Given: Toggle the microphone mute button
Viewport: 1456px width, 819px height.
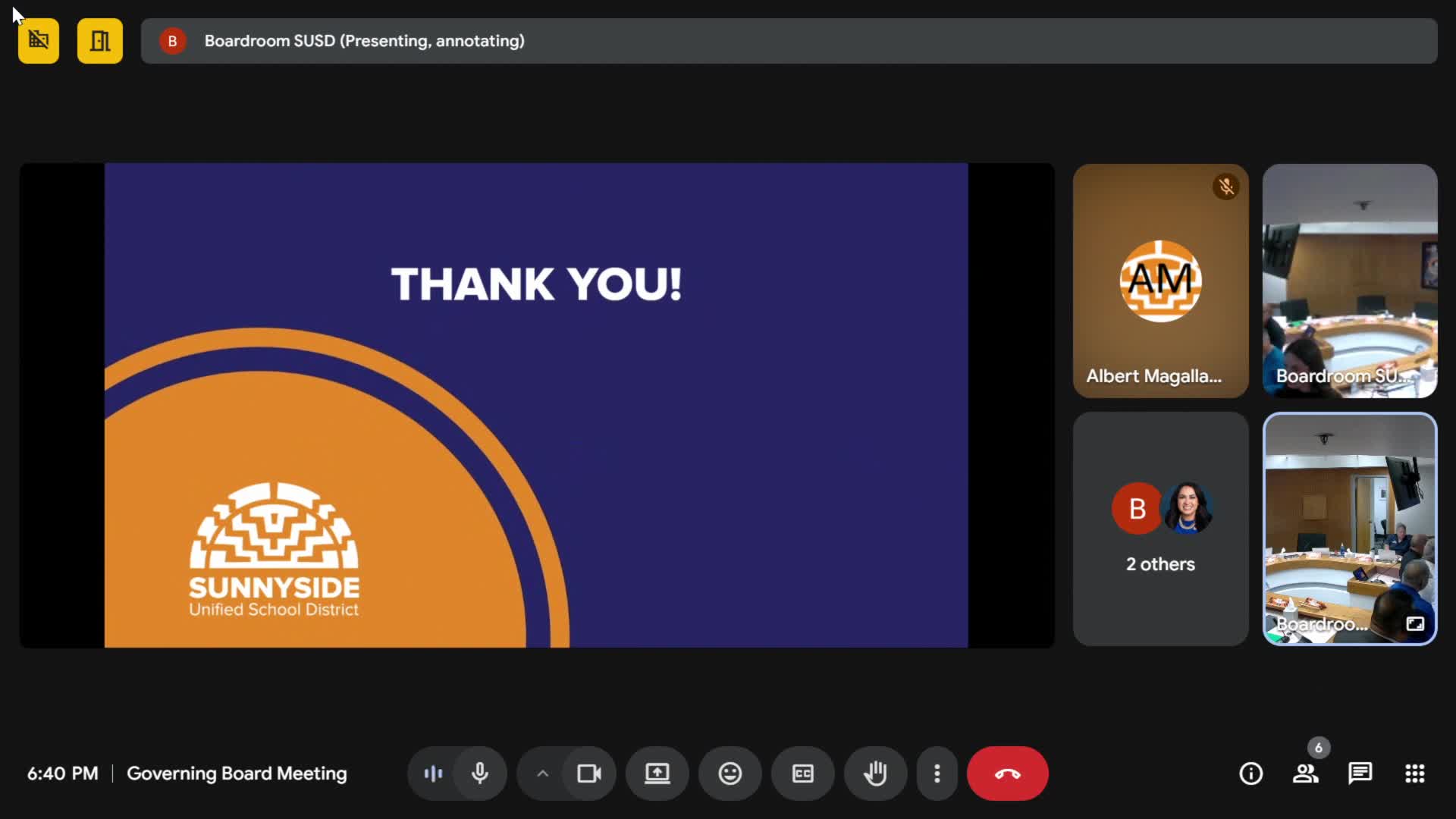Looking at the screenshot, I should [x=479, y=773].
